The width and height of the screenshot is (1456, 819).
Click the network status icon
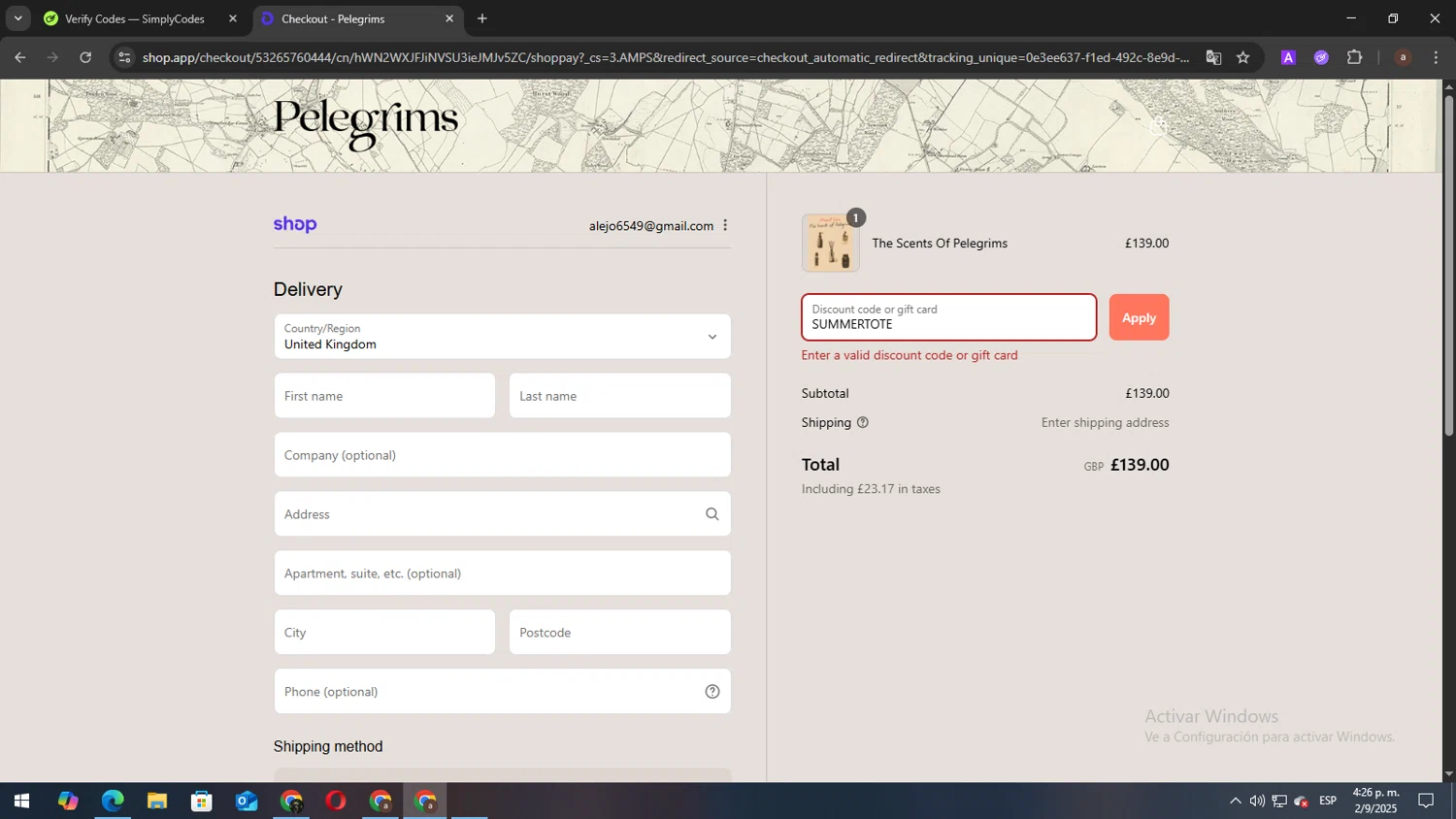(x=1279, y=802)
